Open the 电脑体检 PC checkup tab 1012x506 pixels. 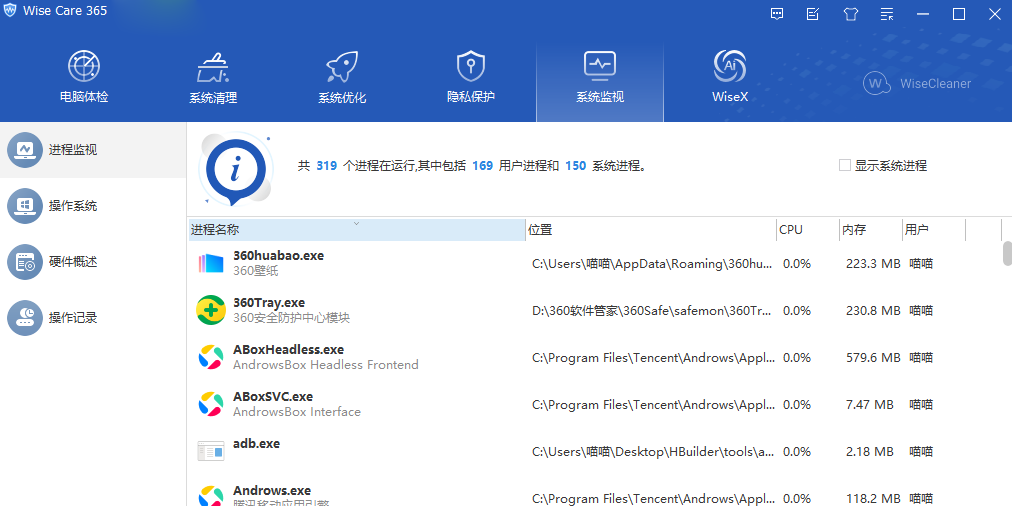pos(84,77)
